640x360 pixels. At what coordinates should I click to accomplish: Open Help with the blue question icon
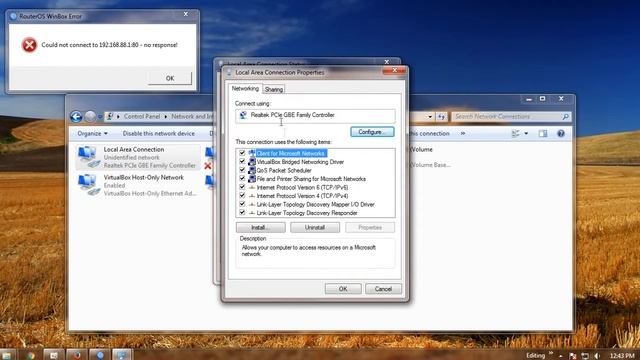click(x=561, y=133)
